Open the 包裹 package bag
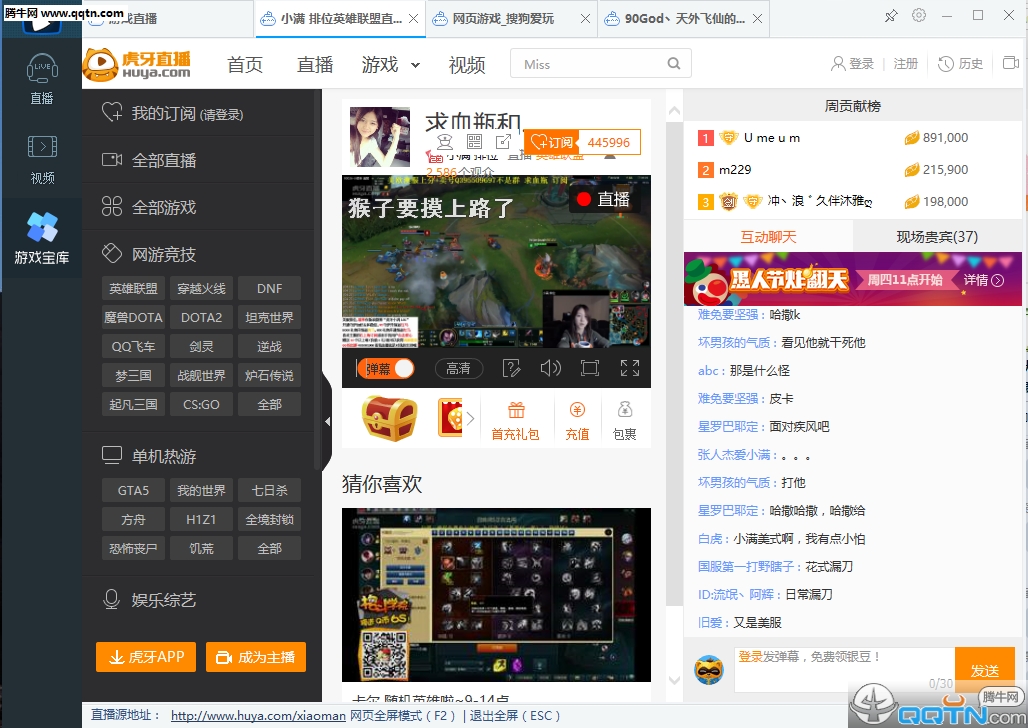The height and width of the screenshot is (728, 1028). pyautogui.click(x=625, y=421)
